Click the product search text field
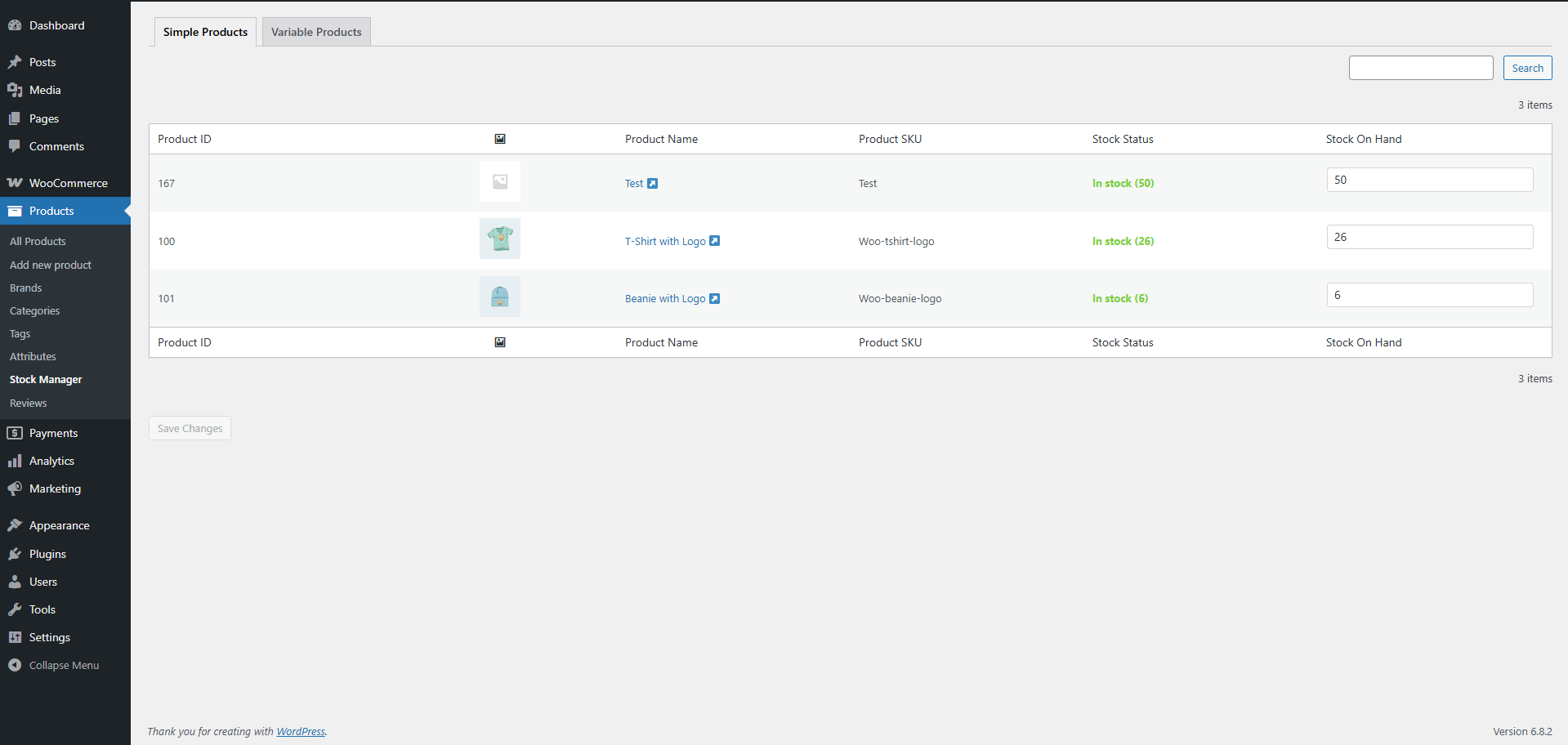1568x745 pixels. tap(1420, 68)
